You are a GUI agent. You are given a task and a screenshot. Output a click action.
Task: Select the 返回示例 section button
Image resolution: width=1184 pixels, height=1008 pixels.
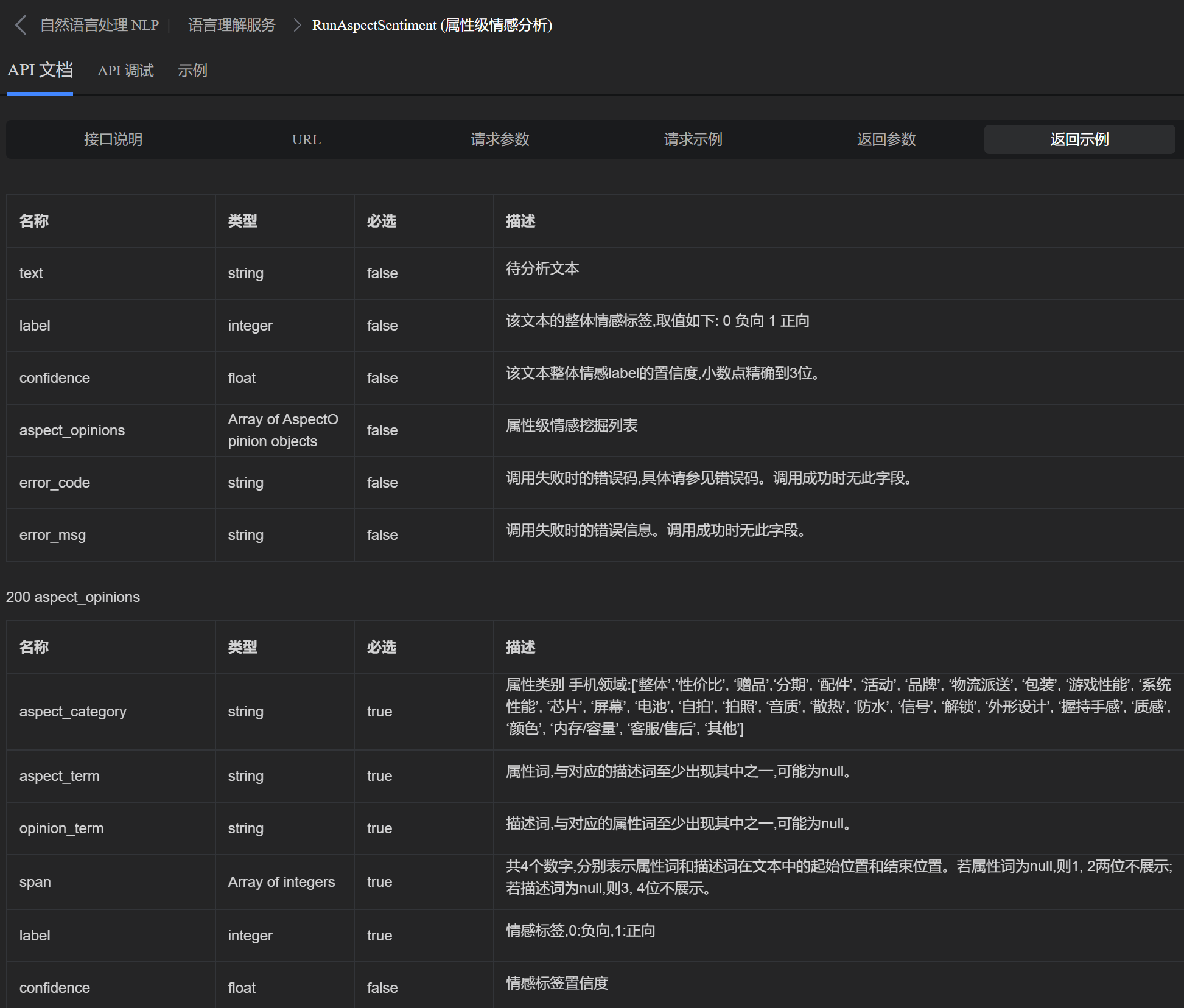1079,139
